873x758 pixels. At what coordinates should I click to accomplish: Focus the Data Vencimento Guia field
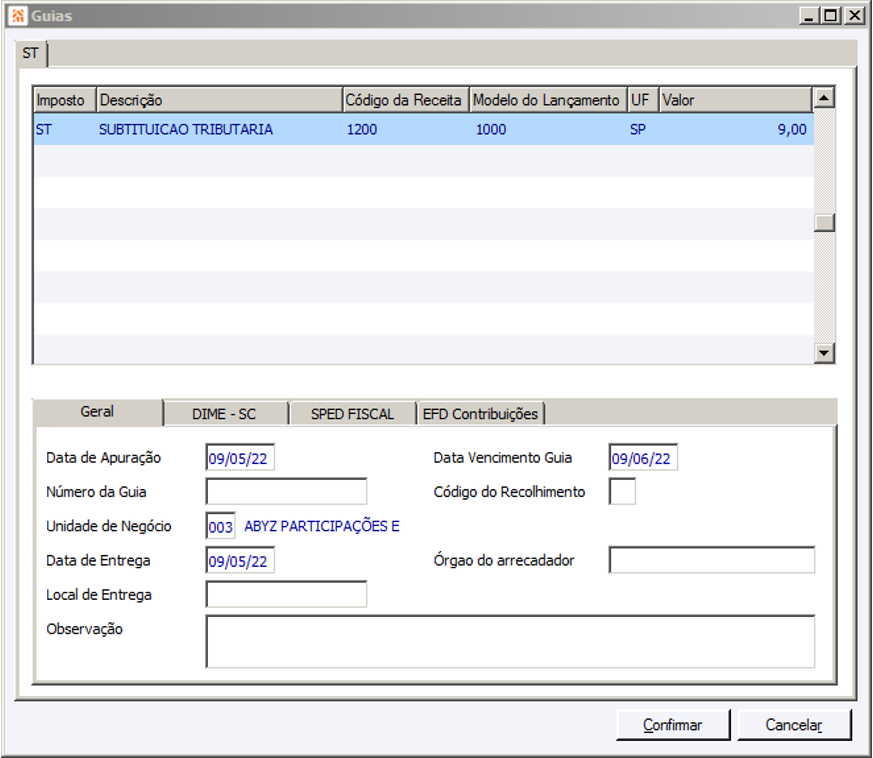click(643, 458)
